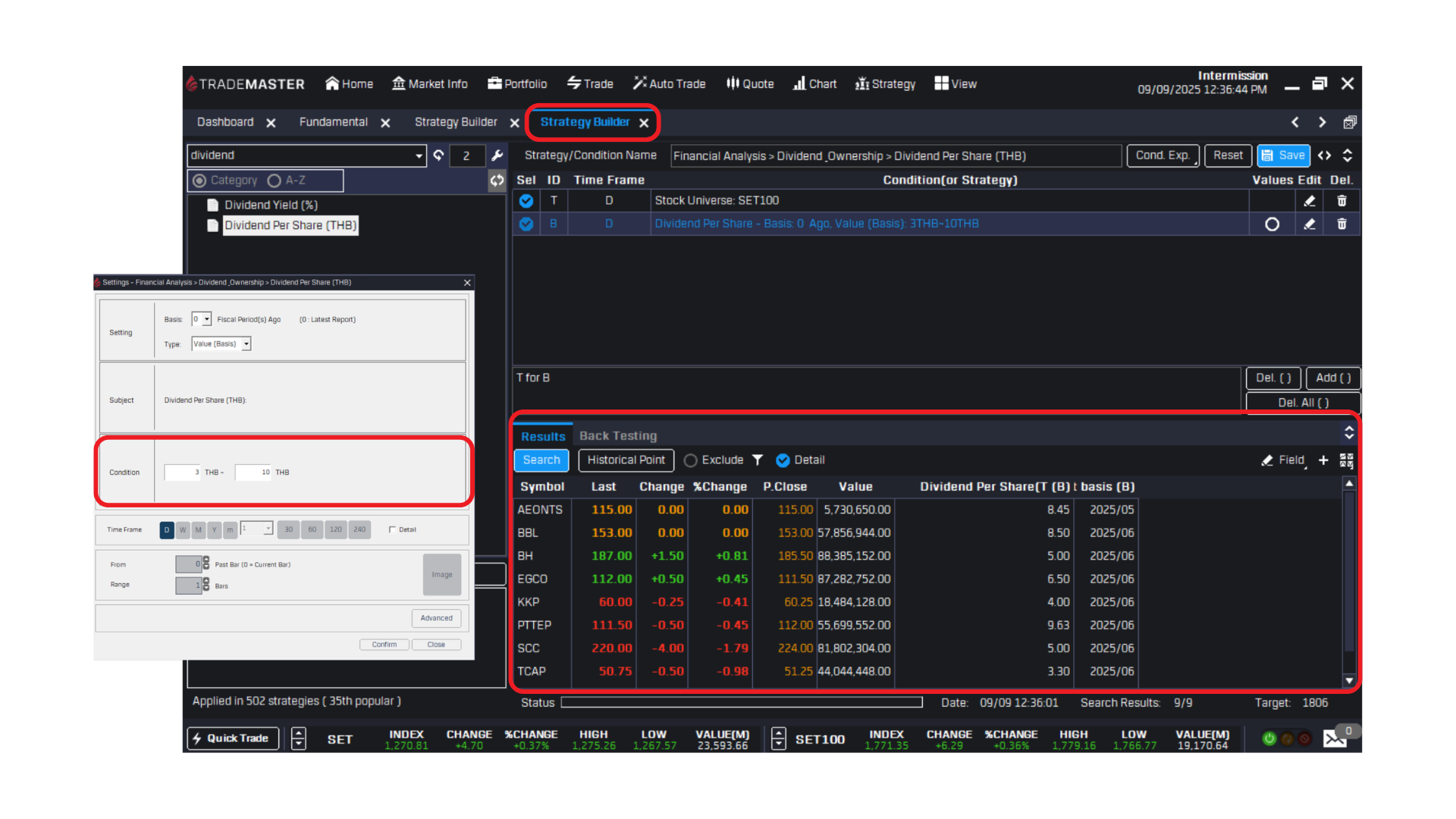Switch to the Back Testing tab
Image resolution: width=1456 pixels, height=819 pixels.
click(617, 436)
